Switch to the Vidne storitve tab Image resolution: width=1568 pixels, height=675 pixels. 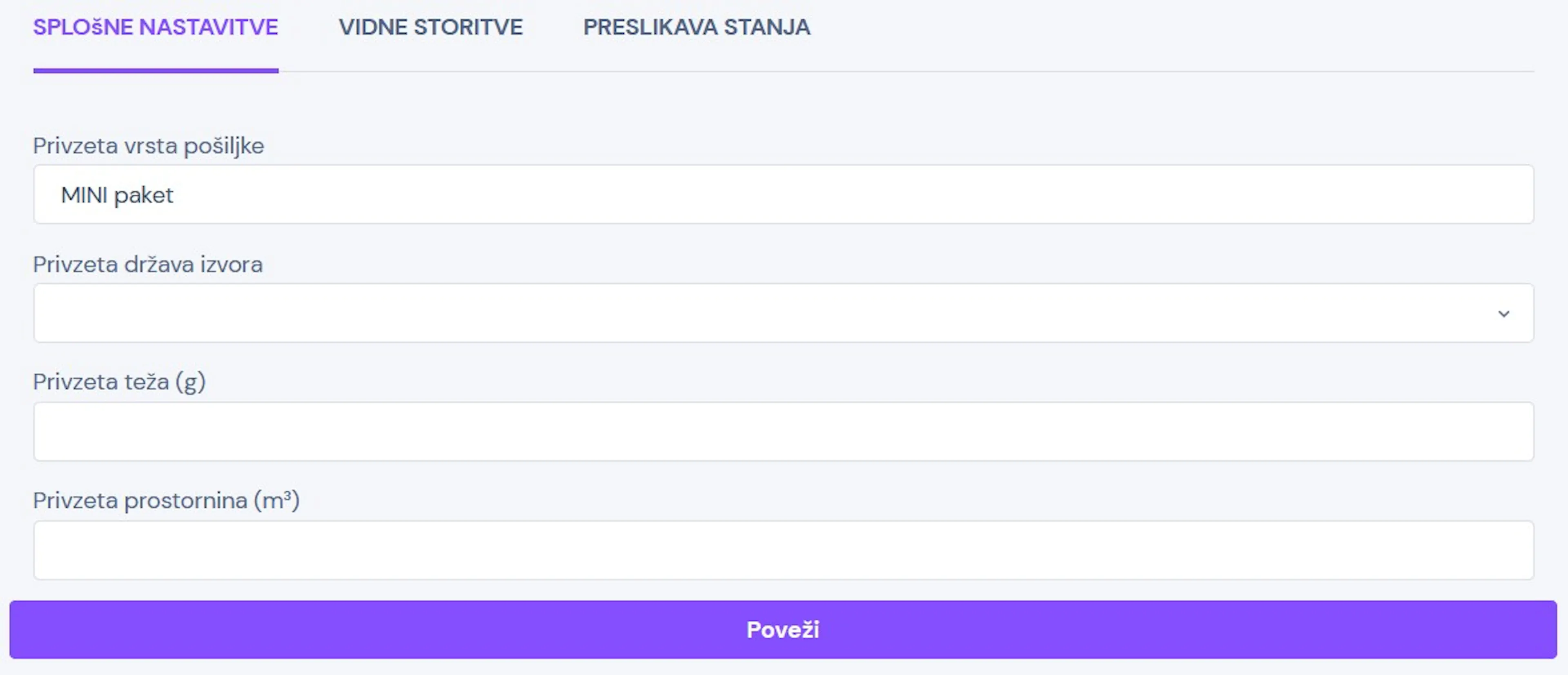coord(430,27)
